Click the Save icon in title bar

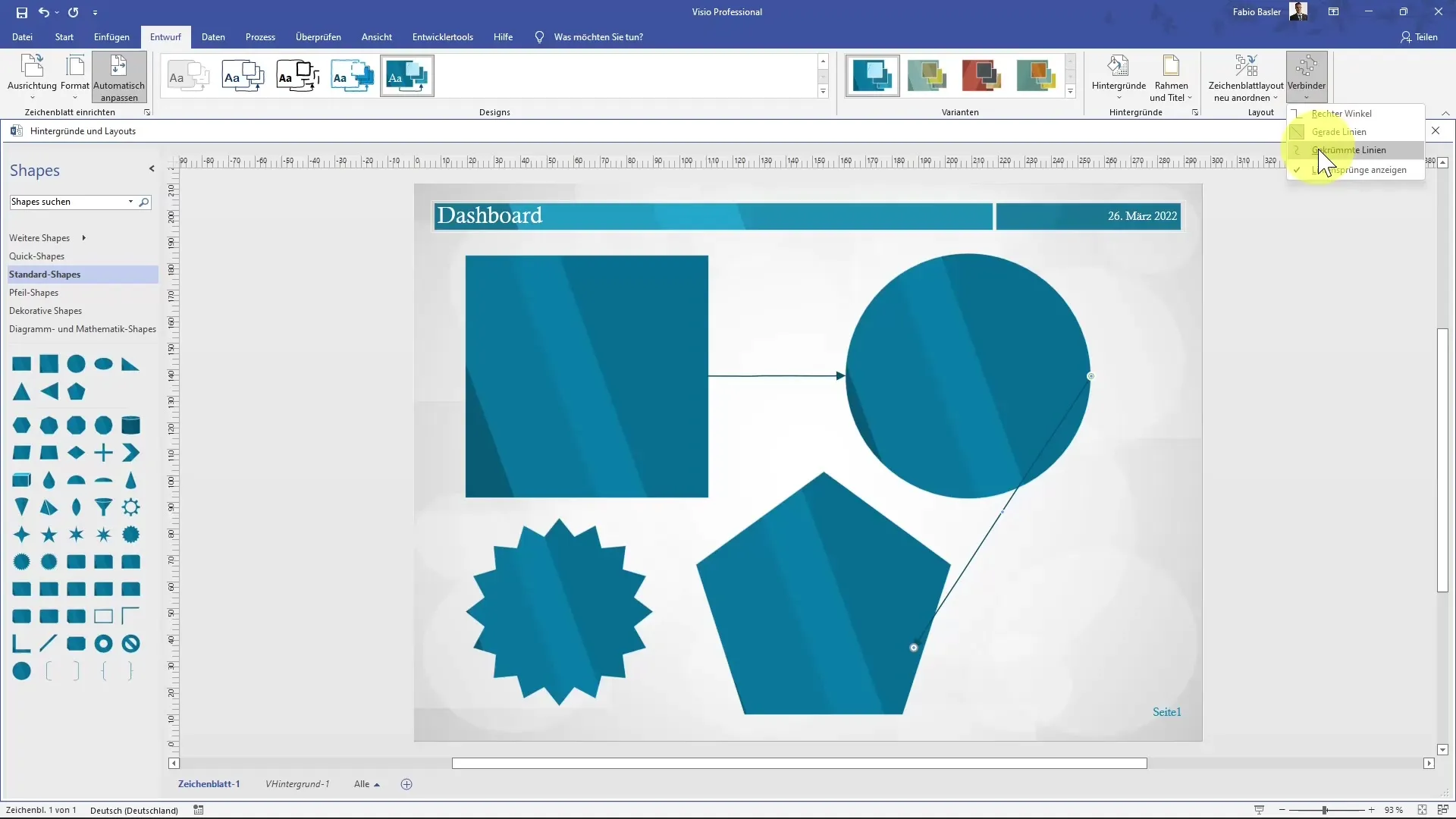pos(22,12)
